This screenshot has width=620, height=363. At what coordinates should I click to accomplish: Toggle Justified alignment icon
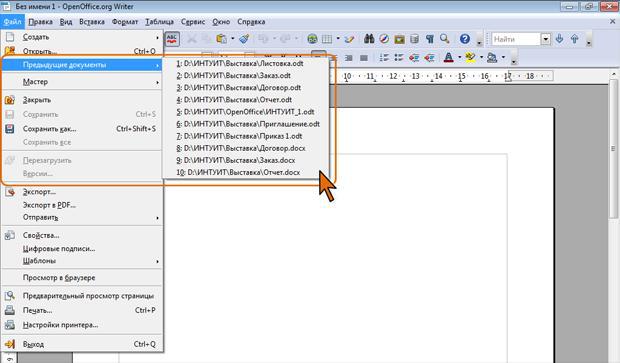(x=364, y=58)
